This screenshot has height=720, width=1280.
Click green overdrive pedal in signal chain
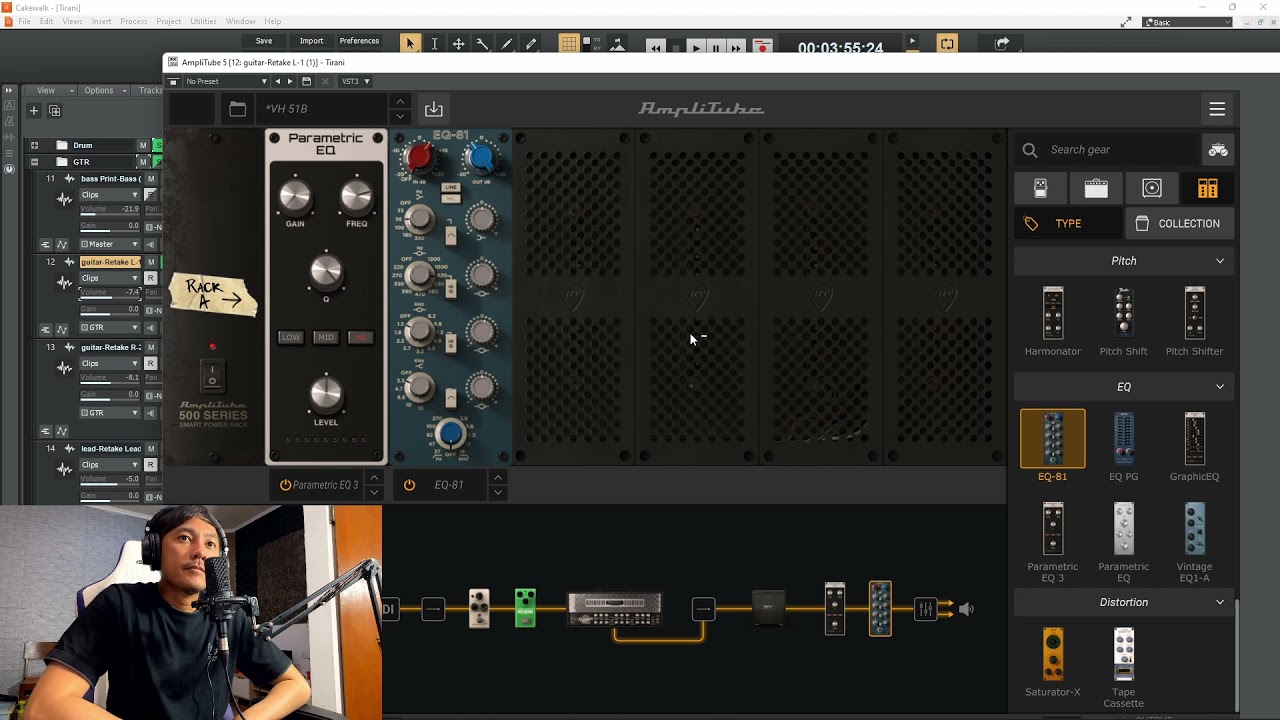click(x=525, y=608)
